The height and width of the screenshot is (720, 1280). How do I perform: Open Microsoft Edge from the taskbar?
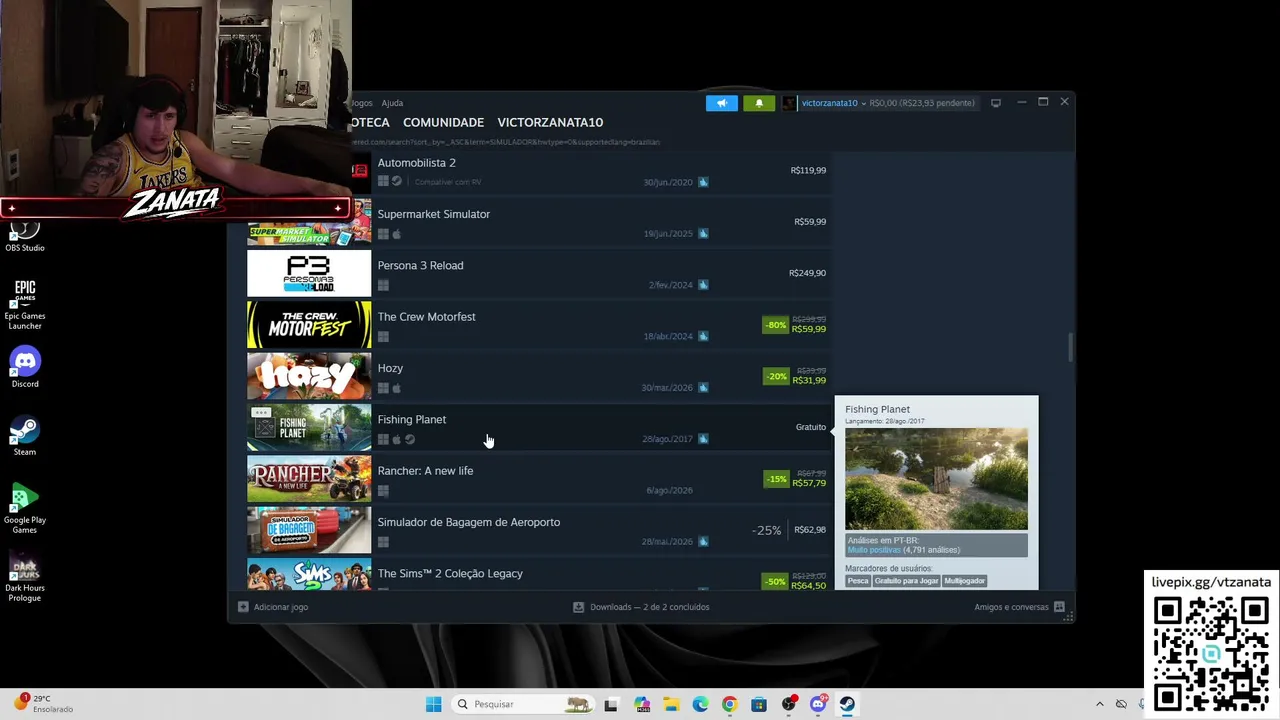700,704
